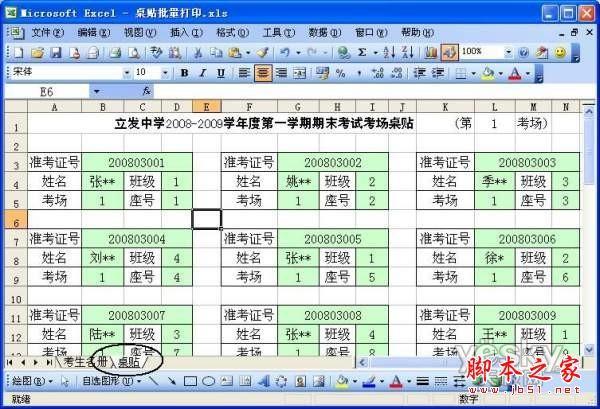Sort ascending with the A-Z icon
600x409 pixels.
coord(390,53)
